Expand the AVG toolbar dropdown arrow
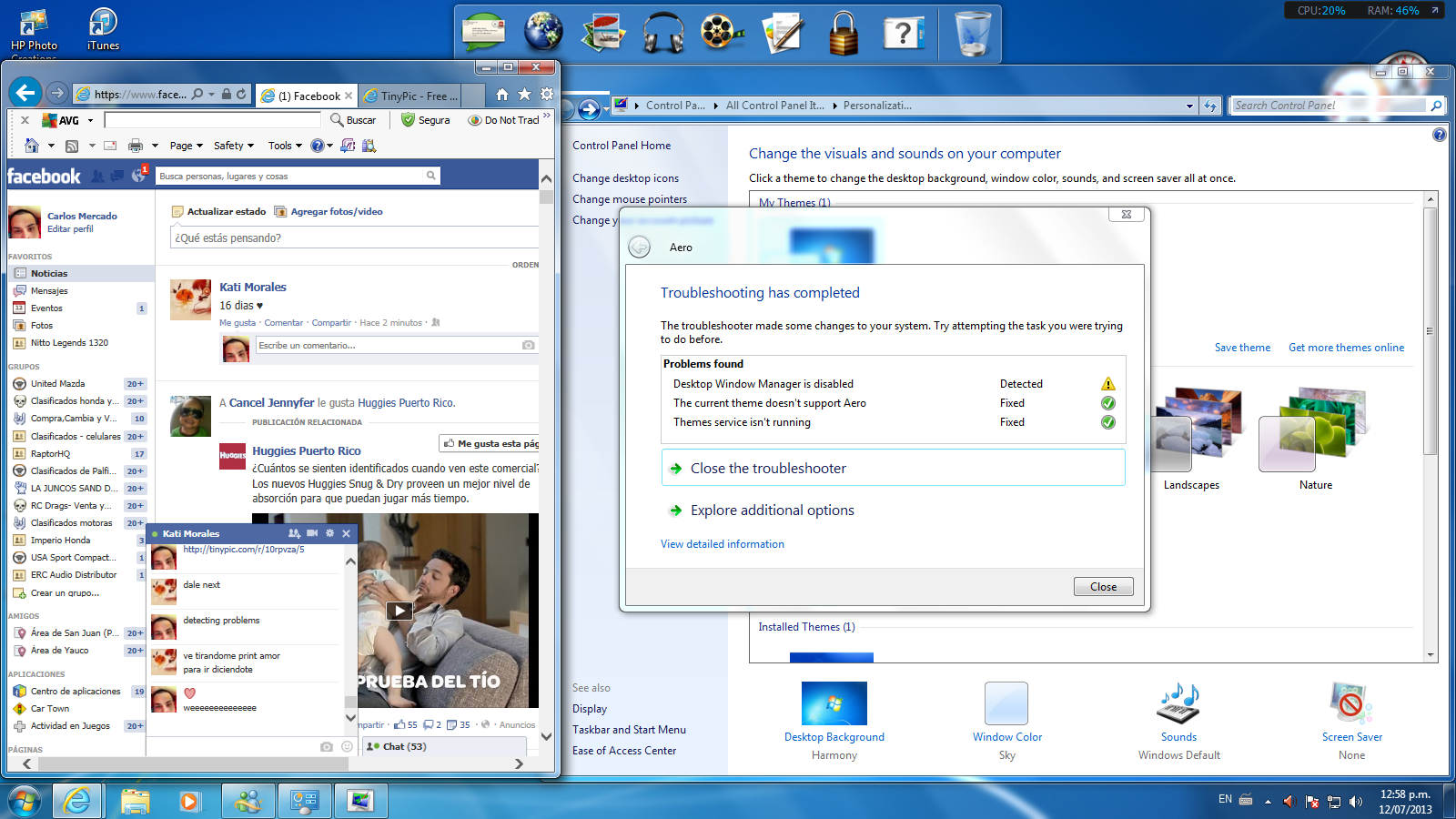The height and width of the screenshot is (819, 1456). 90,120
